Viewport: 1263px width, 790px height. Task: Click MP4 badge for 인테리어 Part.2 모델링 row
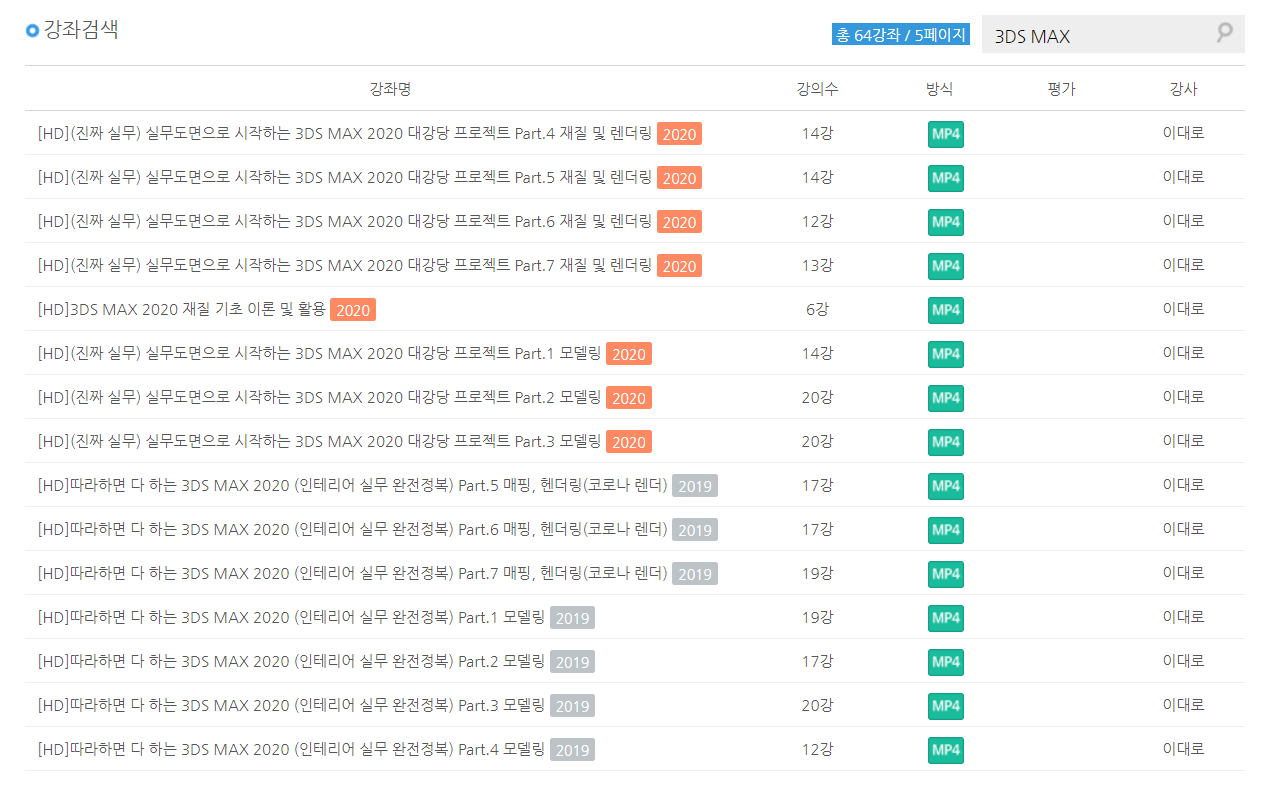946,662
